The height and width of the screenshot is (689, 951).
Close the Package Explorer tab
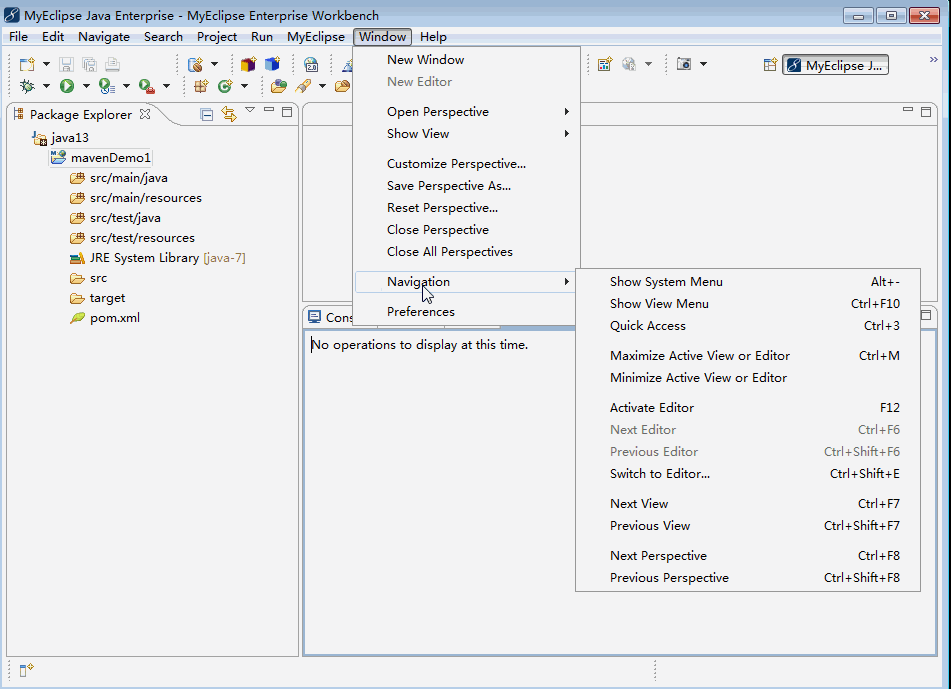(x=145, y=114)
